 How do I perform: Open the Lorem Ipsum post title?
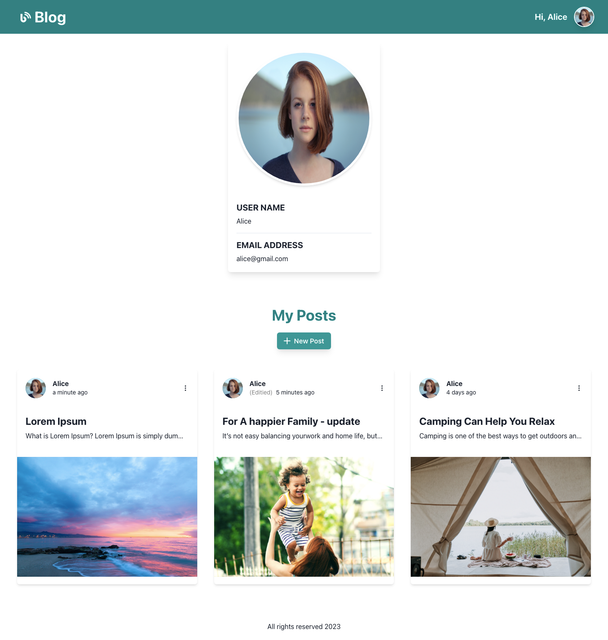tap(56, 421)
